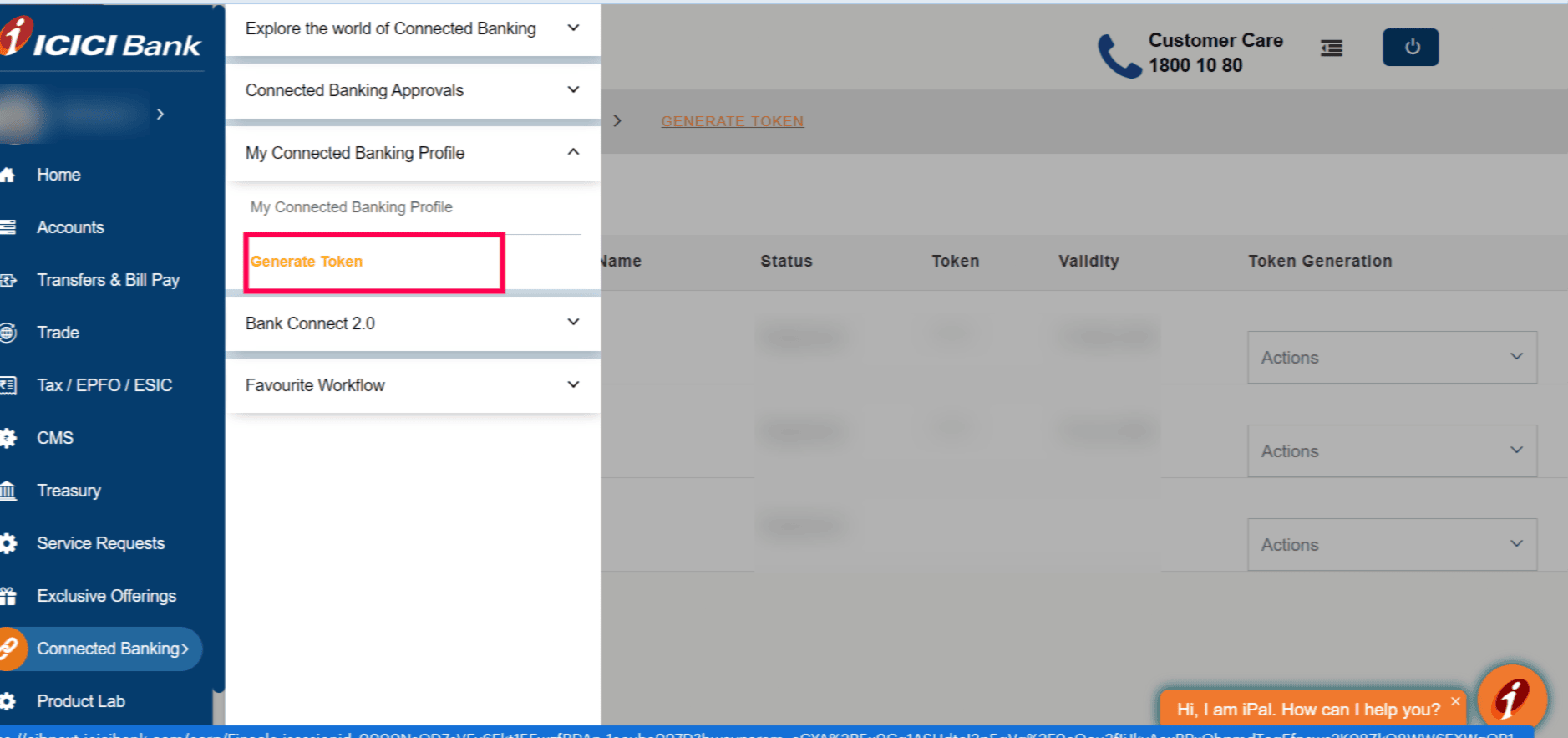Click the Token Generation column header
This screenshot has width=1568, height=738.
click(x=1320, y=262)
